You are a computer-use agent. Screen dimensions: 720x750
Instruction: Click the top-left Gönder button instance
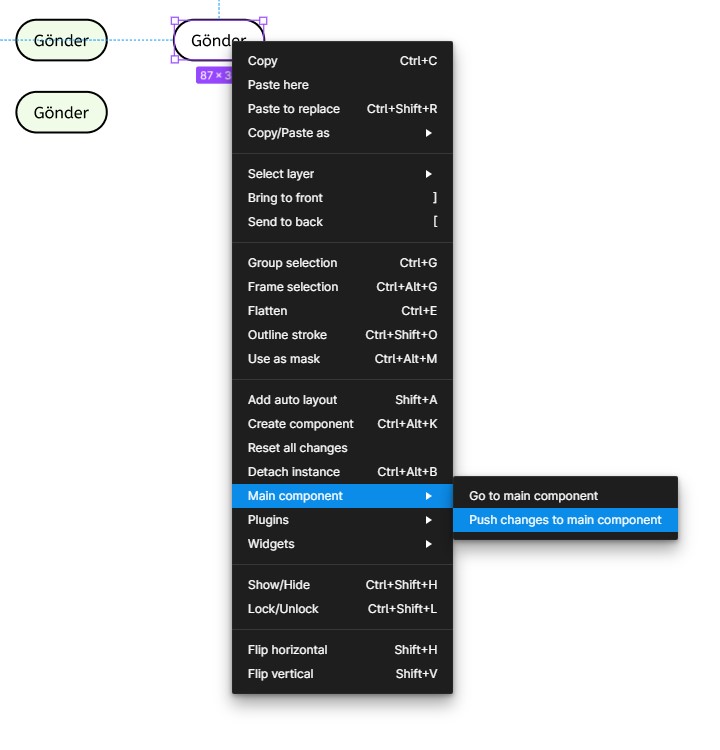point(61,41)
